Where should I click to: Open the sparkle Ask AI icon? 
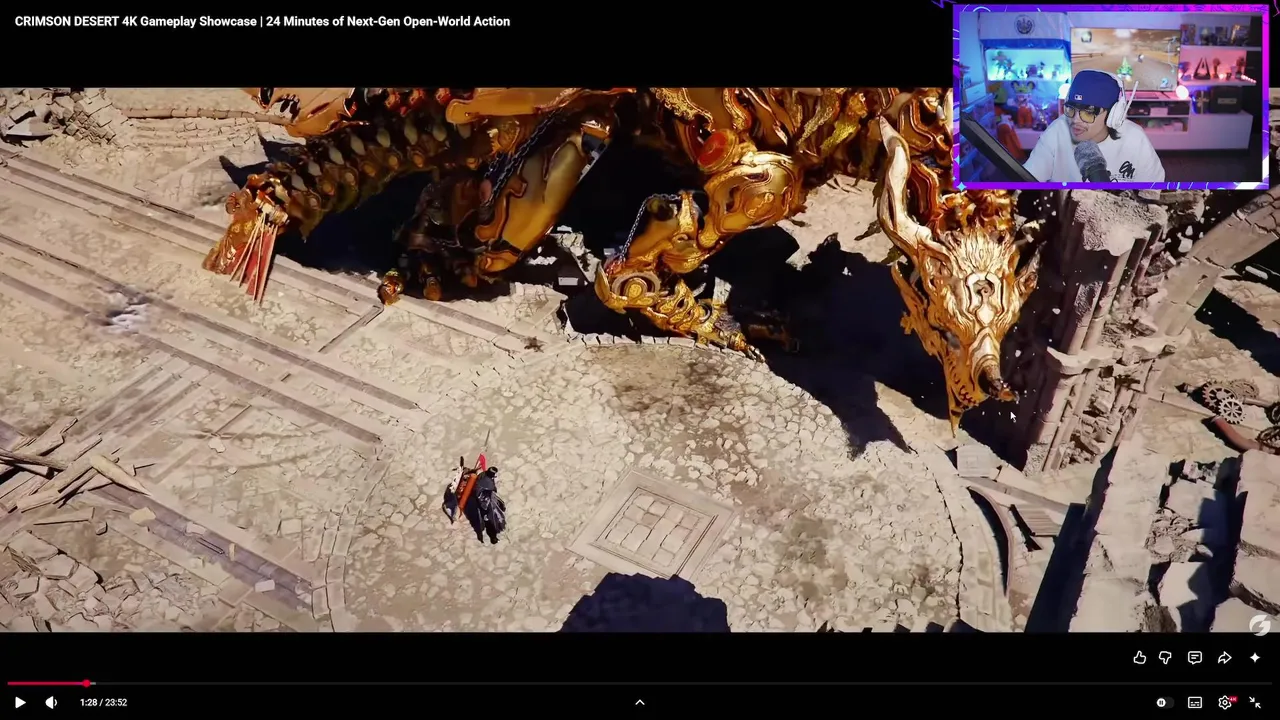1255,657
